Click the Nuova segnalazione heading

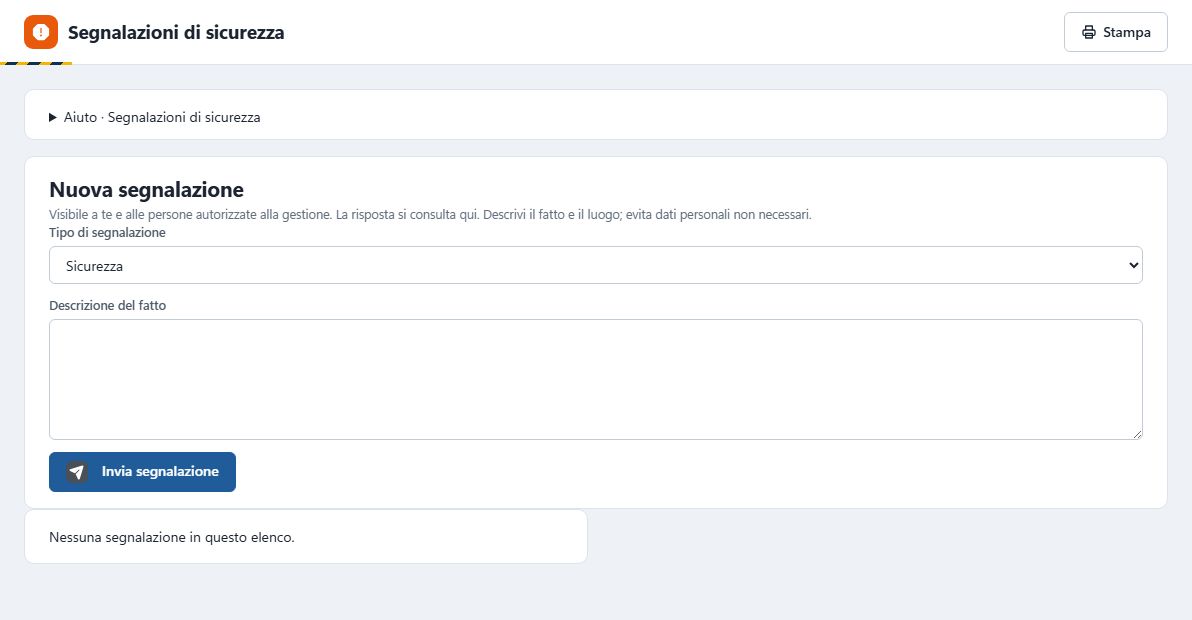tap(147, 189)
